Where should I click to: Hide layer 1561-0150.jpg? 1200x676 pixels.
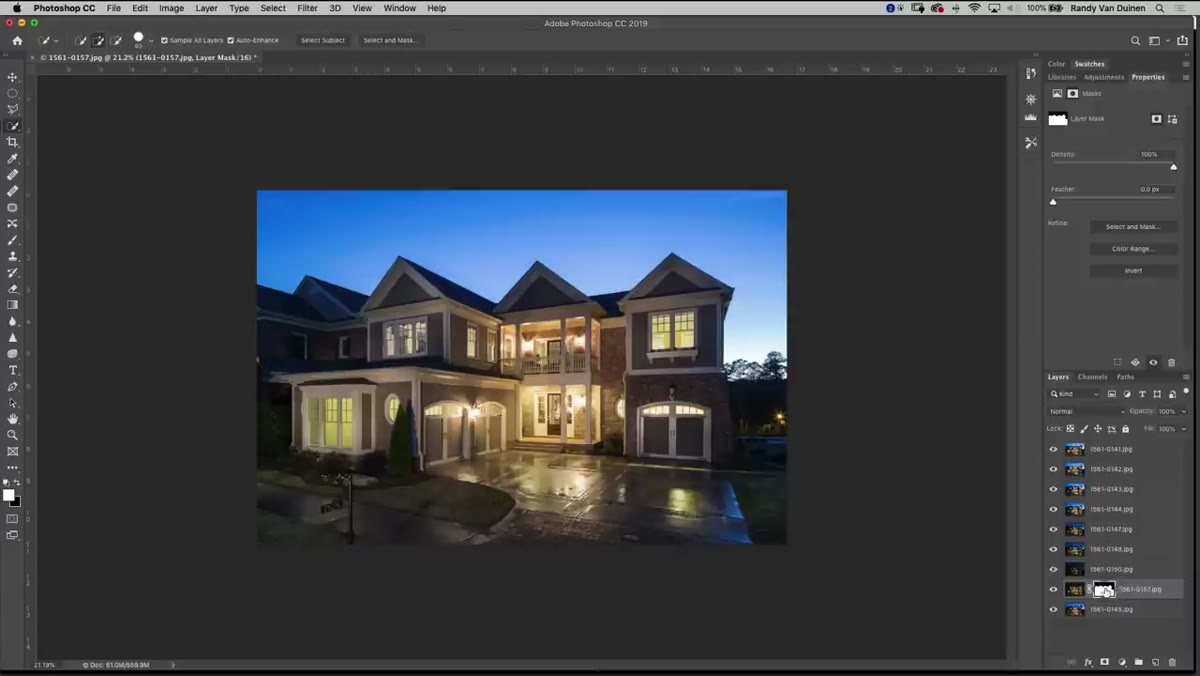pyautogui.click(x=1053, y=569)
